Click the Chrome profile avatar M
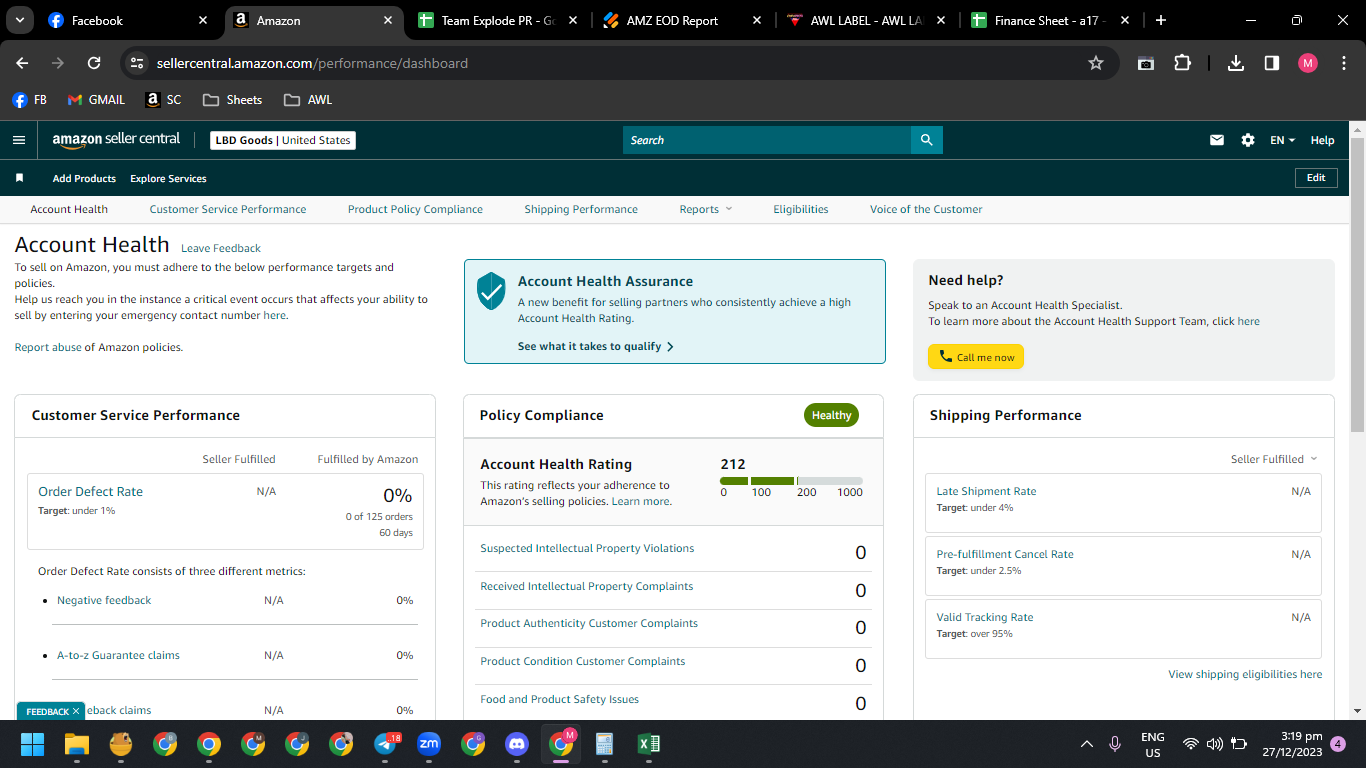Screen dimensions: 1366x768 point(1308,63)
